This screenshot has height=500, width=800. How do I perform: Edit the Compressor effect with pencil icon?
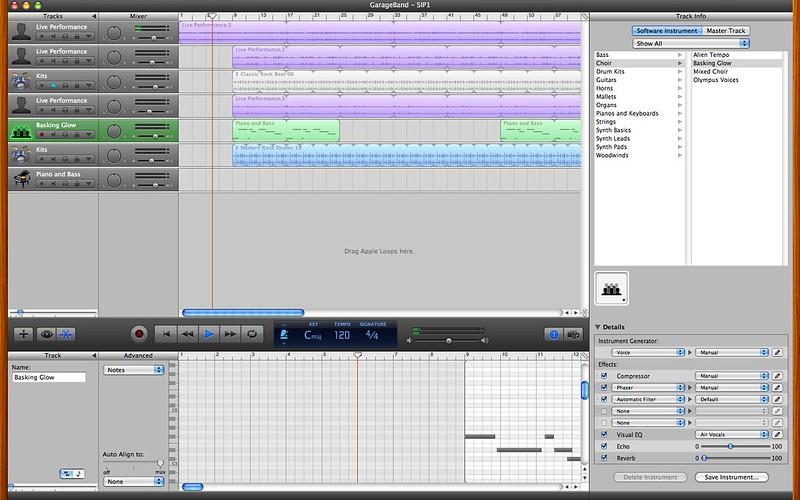(778, 376)
